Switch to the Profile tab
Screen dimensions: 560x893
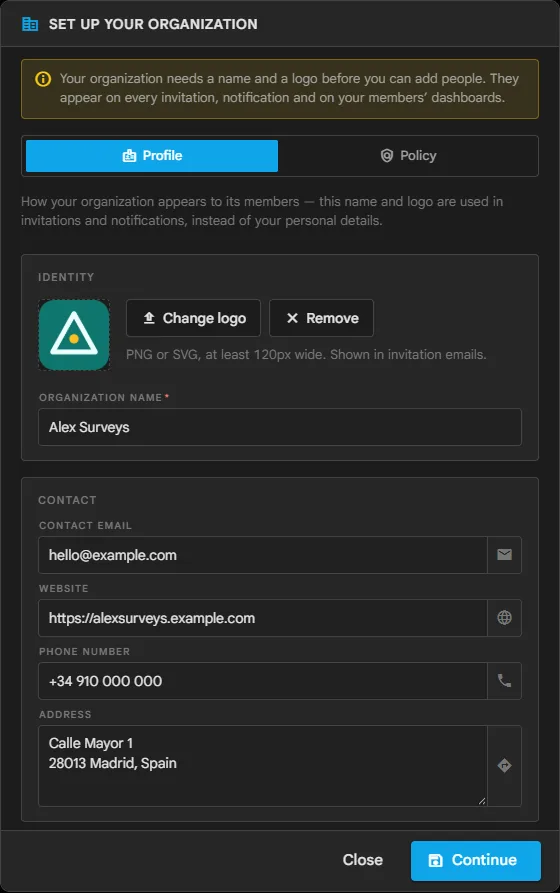[152, 155]
